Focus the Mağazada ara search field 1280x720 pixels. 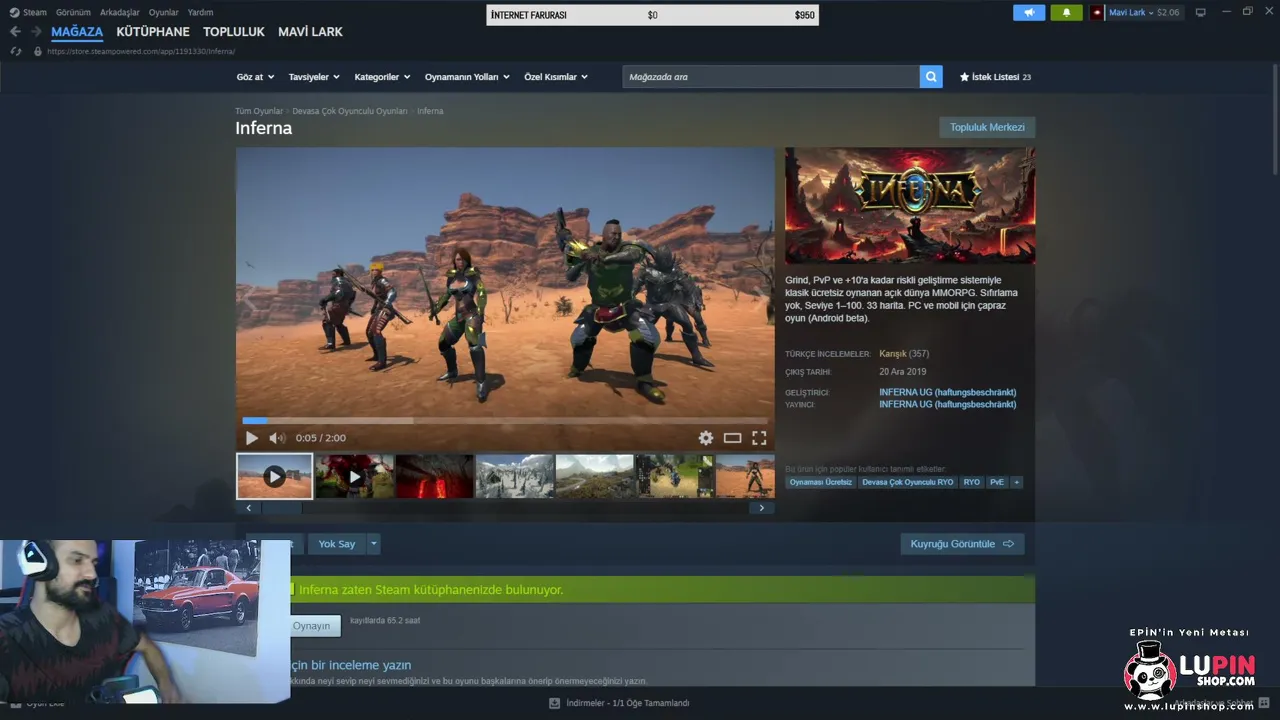pos(771,77)
